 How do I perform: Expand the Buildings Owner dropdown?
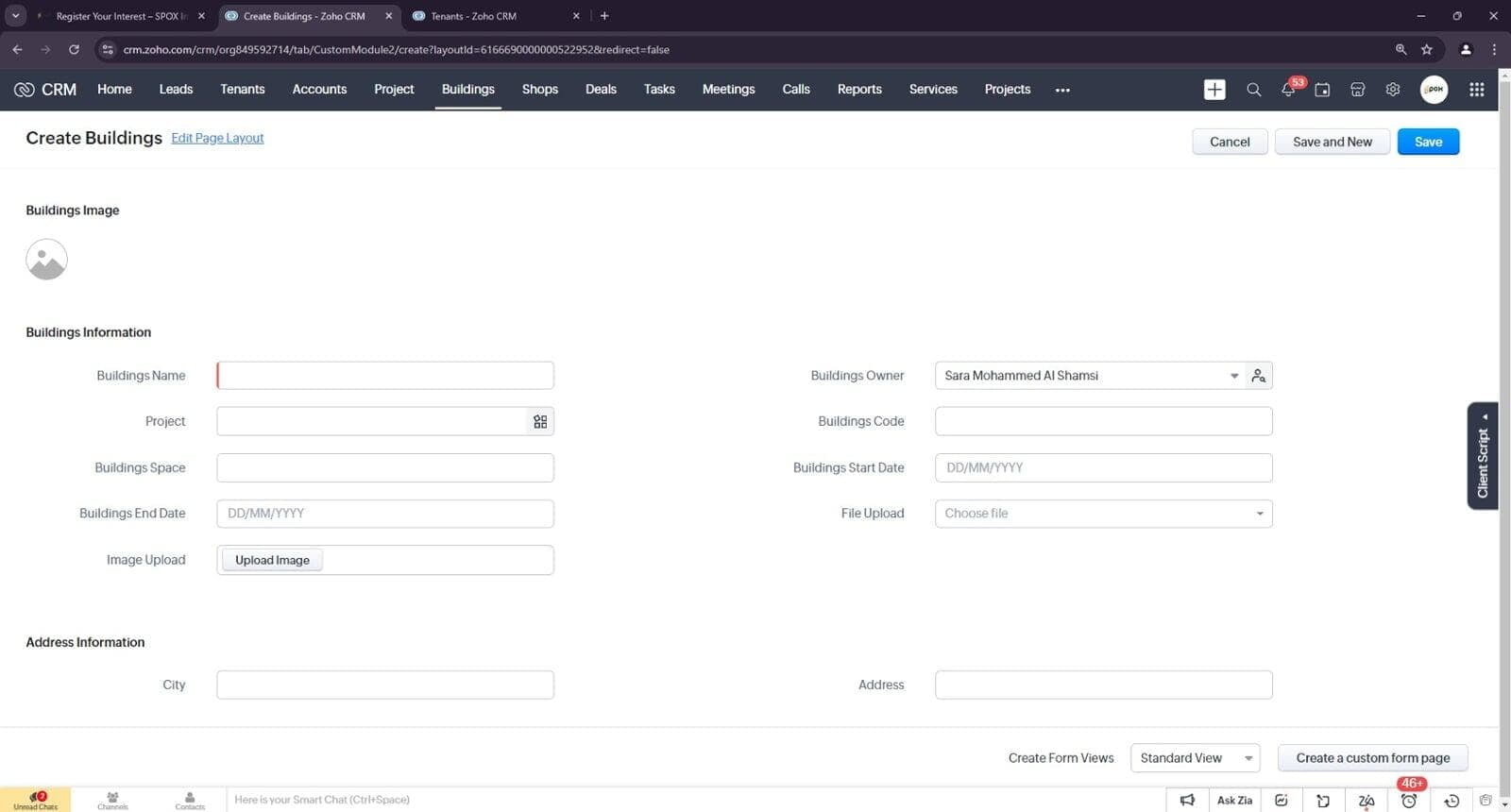[1233, 376]
